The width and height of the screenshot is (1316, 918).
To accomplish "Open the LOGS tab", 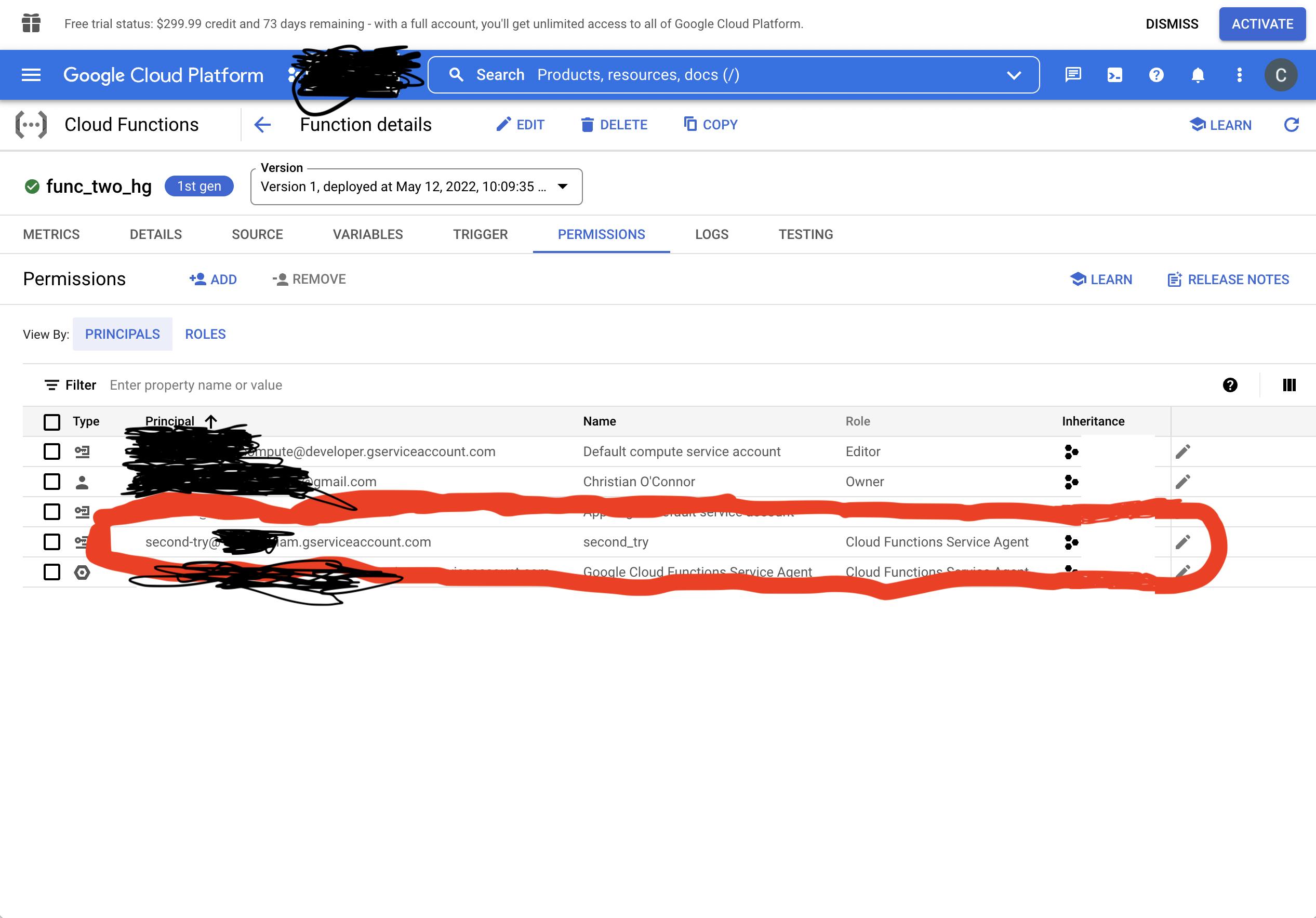I will (712, 234).
